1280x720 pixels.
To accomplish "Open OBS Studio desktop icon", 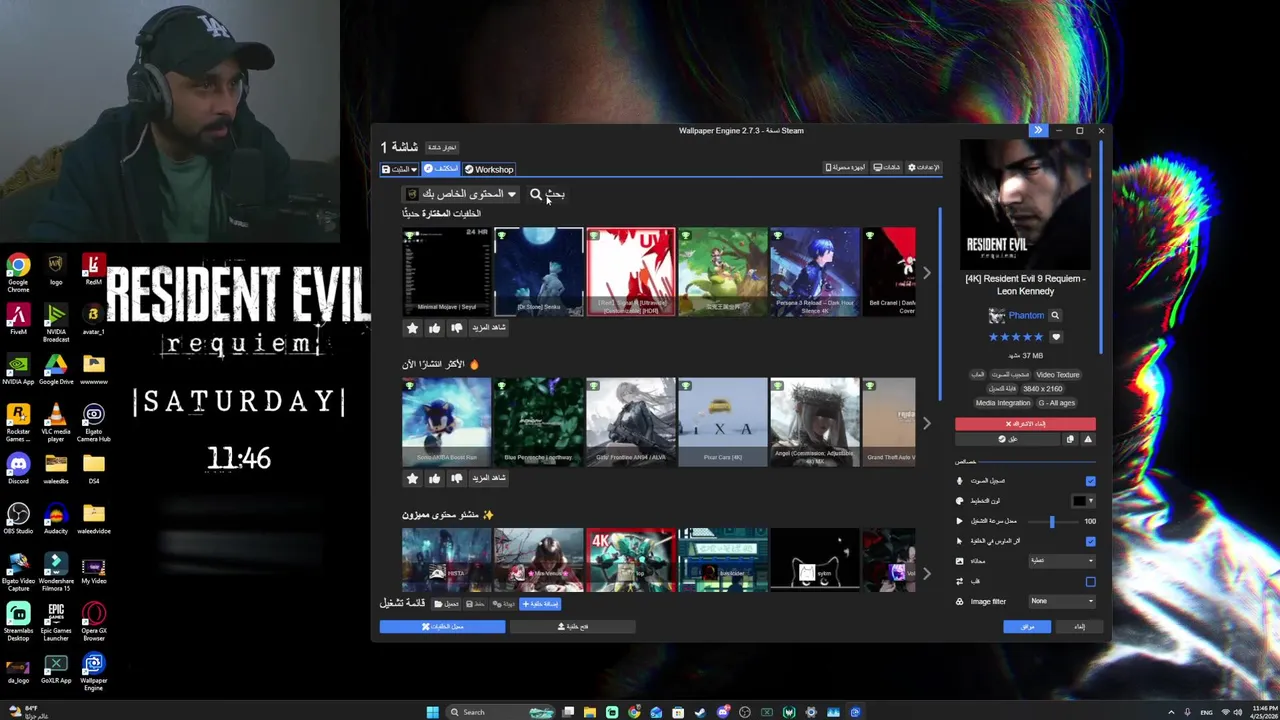I will coord(18,519).
